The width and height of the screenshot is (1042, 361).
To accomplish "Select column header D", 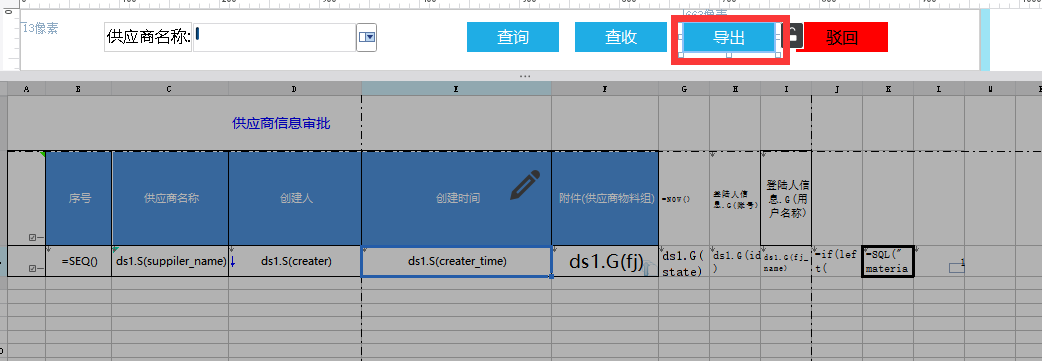I will click(x=295, y=88).
